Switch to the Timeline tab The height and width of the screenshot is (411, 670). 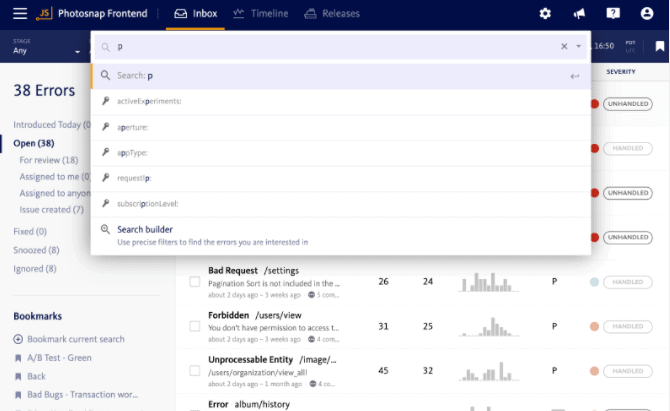tap(260, 14)
